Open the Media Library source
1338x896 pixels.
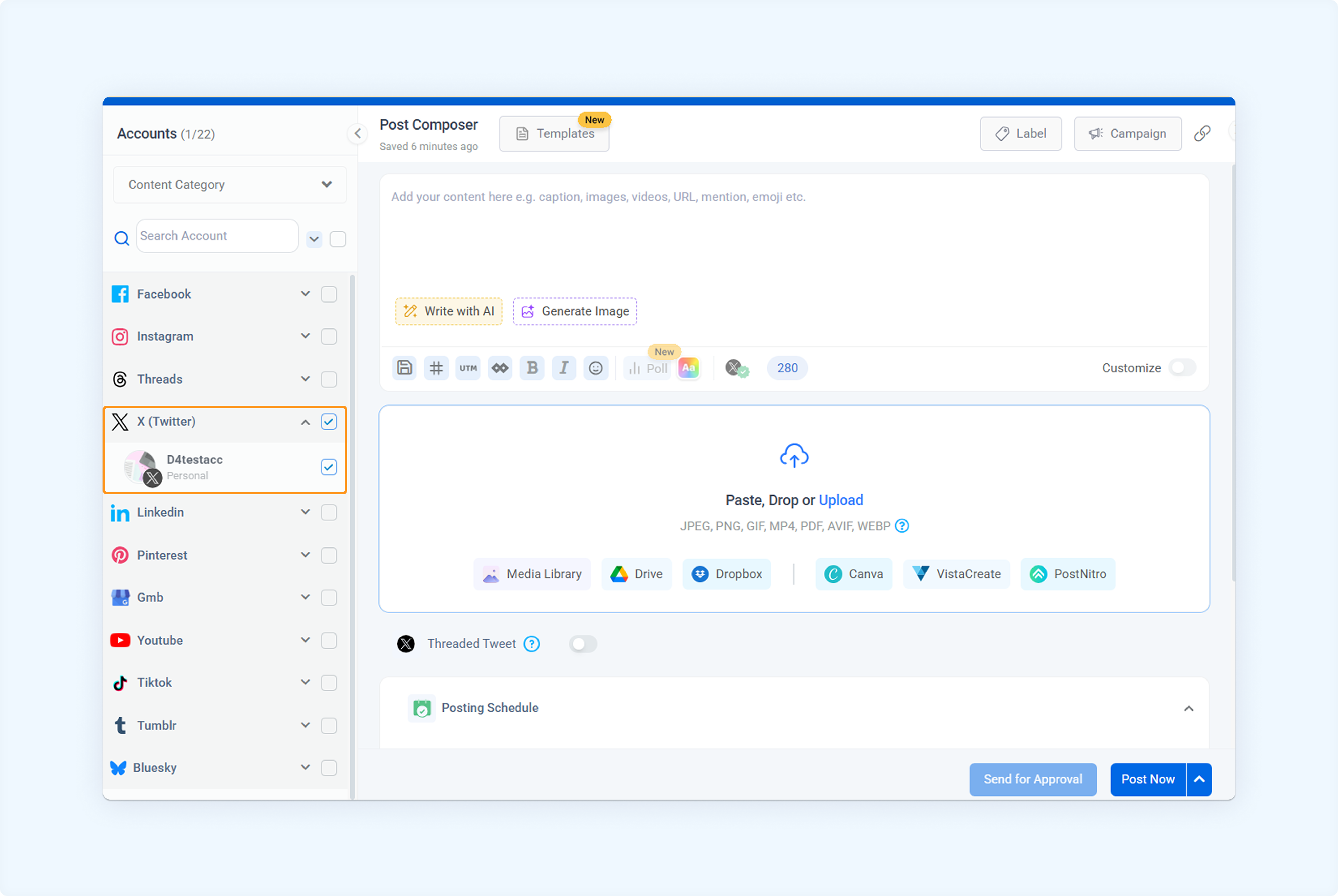pos(532,574)
